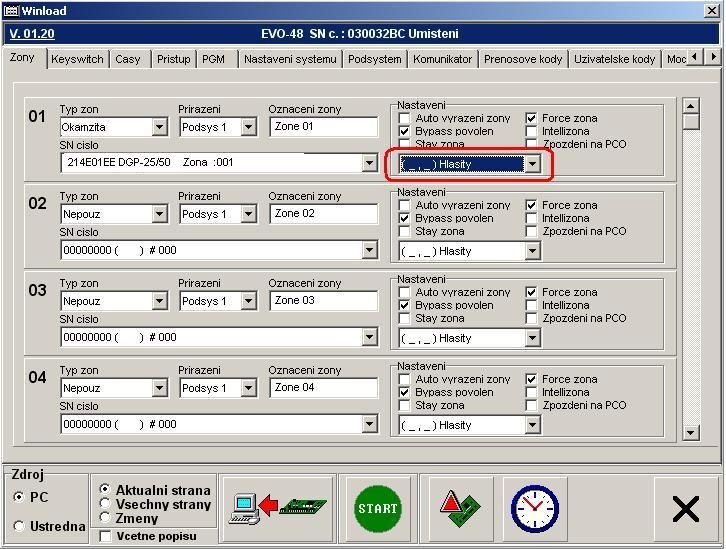Expand the highlighted Hlasity dropdown in zone 01
726x549 pixels.
(533, 164)
